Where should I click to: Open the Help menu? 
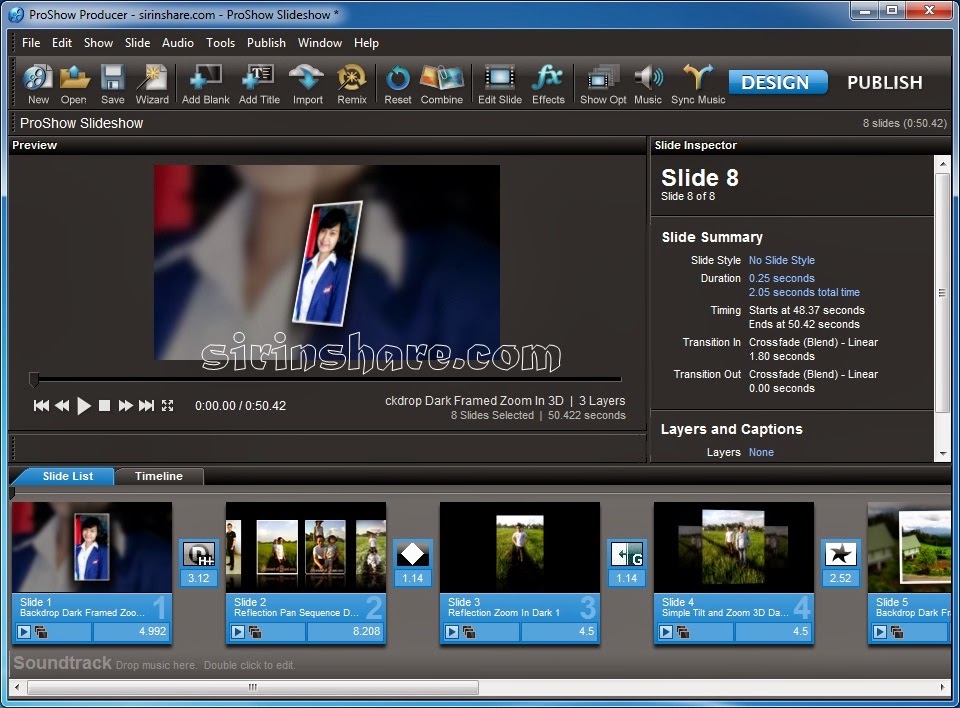tap(366, 43)
